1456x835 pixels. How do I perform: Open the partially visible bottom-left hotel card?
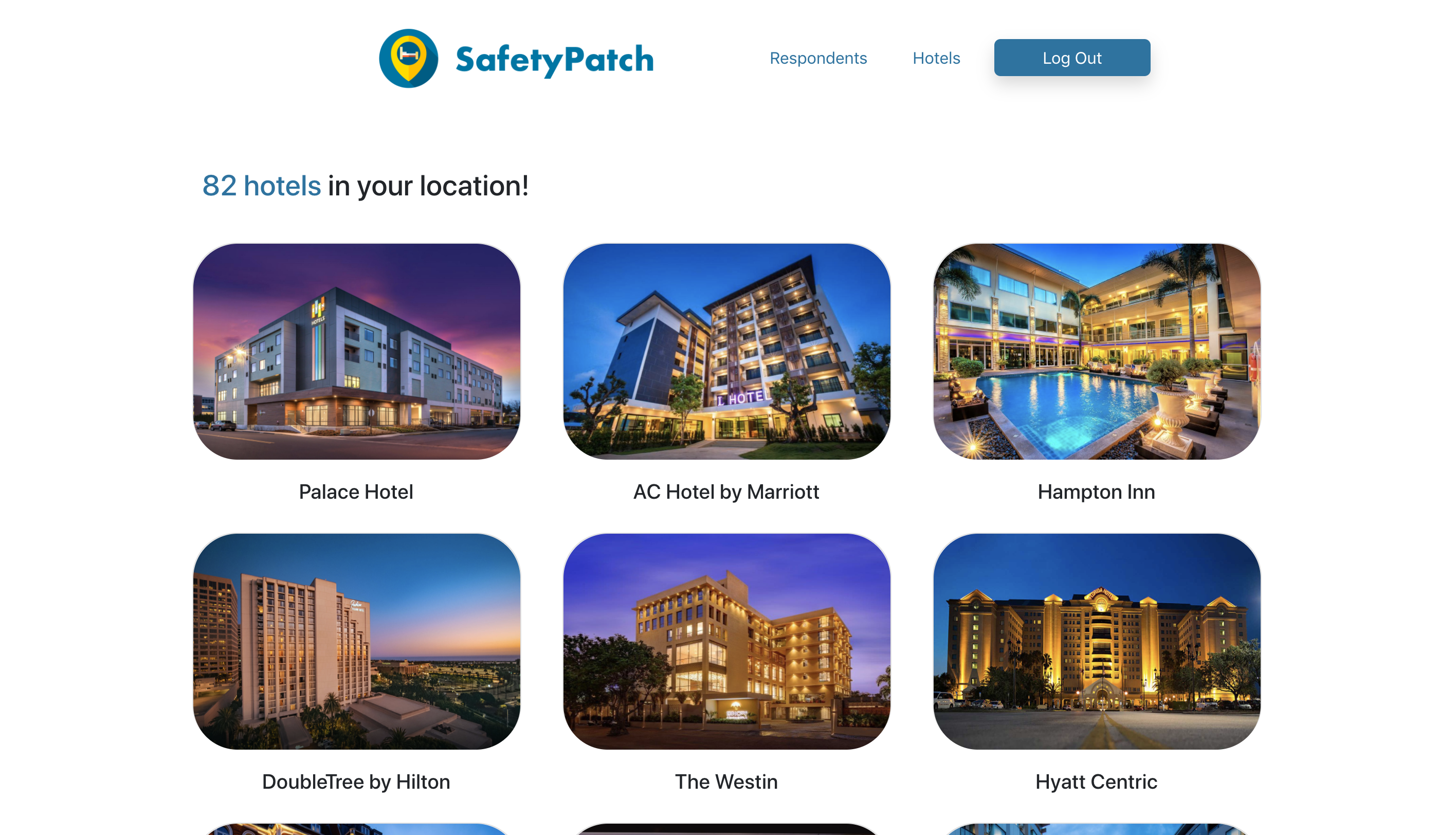(356, 829)
